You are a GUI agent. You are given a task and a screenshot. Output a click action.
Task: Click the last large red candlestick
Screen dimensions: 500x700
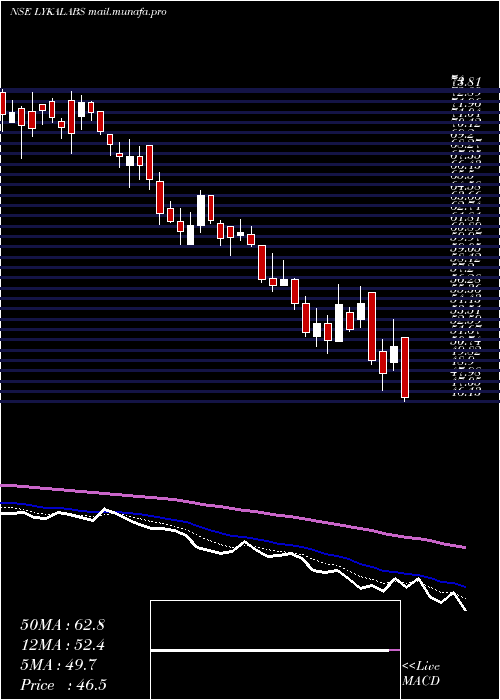405,367
